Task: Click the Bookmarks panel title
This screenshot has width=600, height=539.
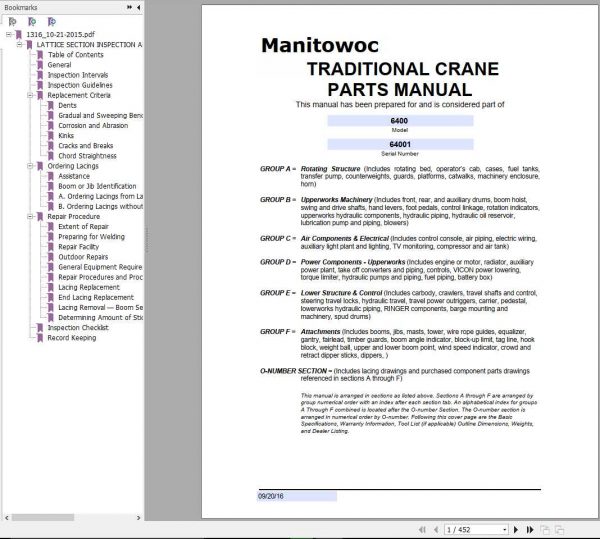Action: pos(21,7)
